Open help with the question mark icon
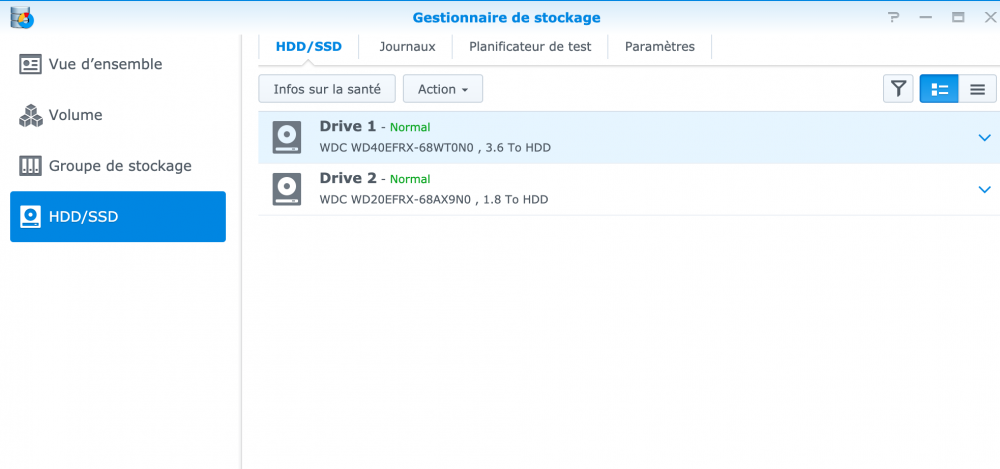Image resolution: width=1000 pixels, height=469 pixels. 894,17
